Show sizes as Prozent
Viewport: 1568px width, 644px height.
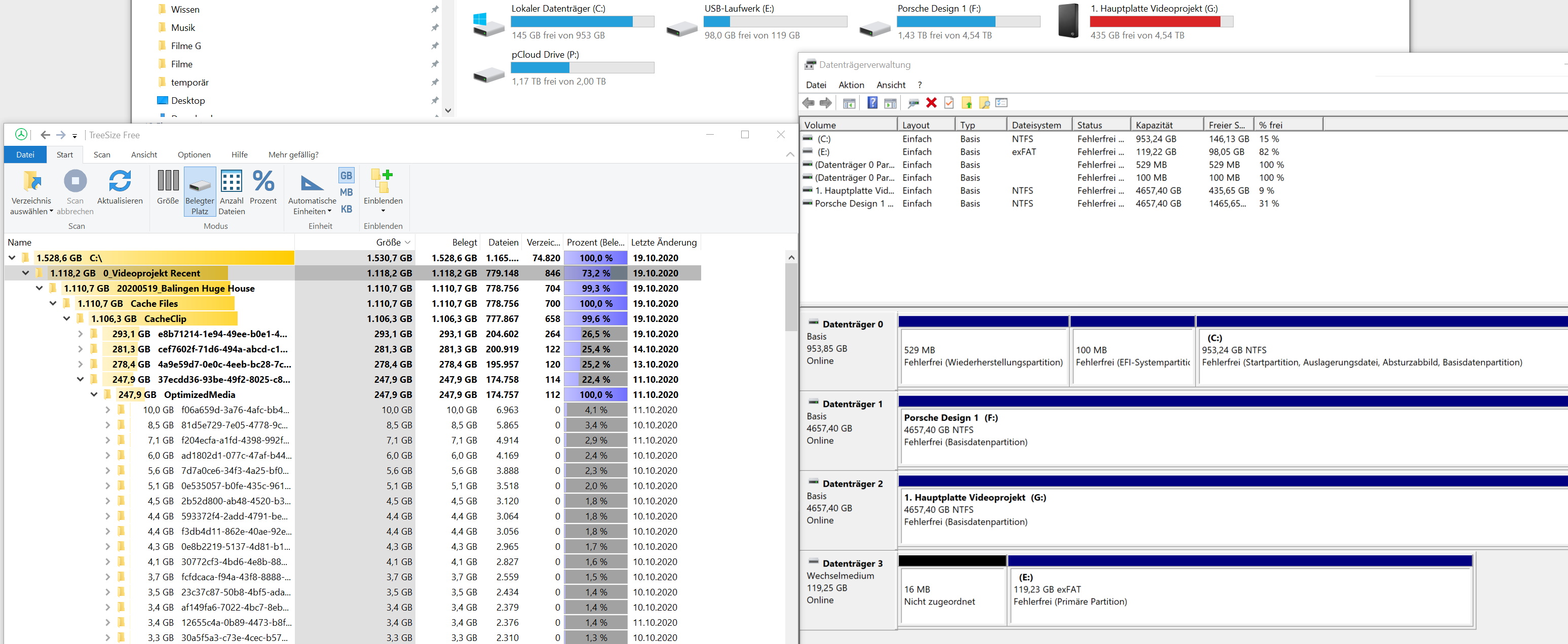(263, 182)
